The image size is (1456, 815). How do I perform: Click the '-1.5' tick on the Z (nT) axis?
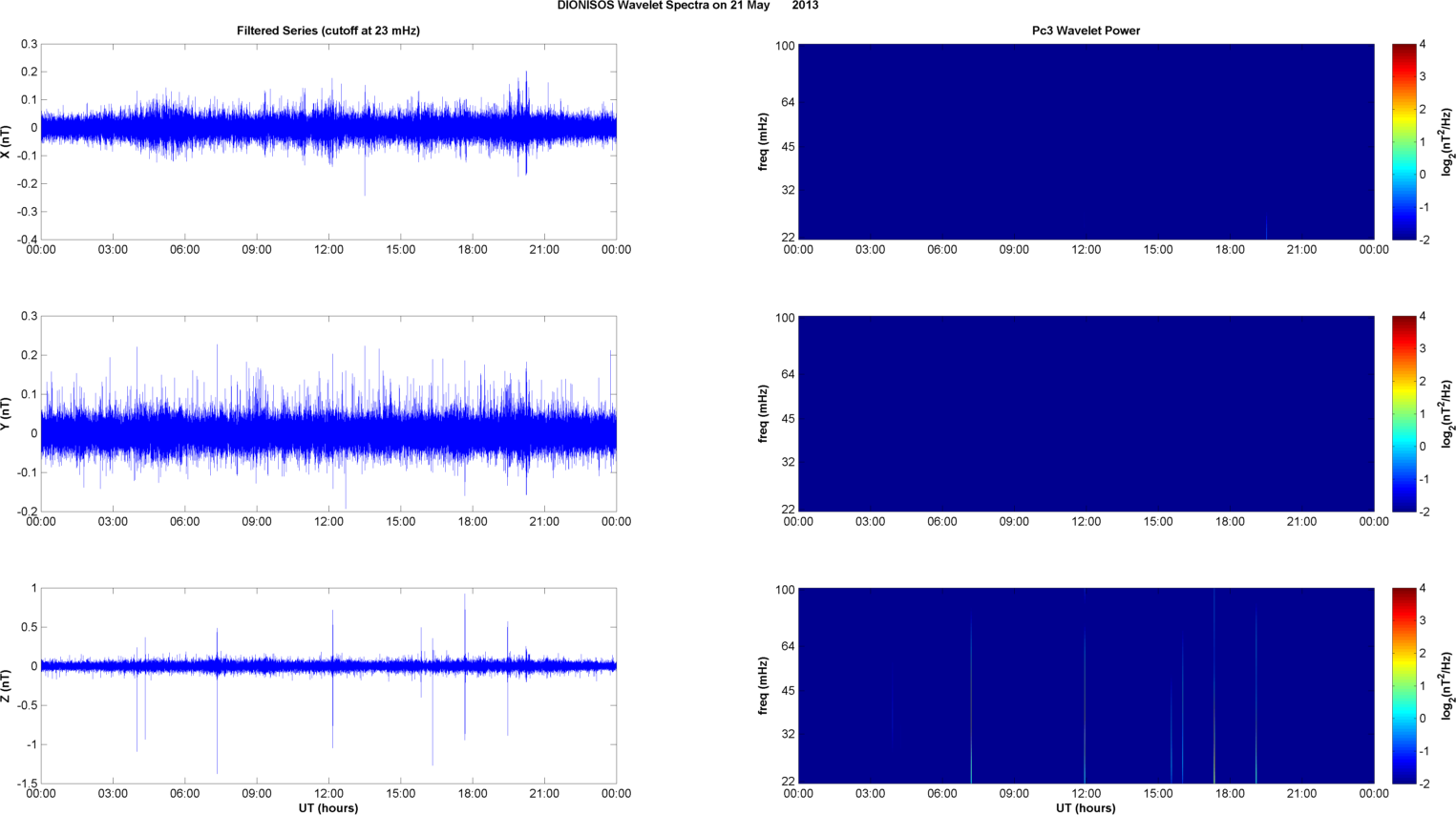26,784
